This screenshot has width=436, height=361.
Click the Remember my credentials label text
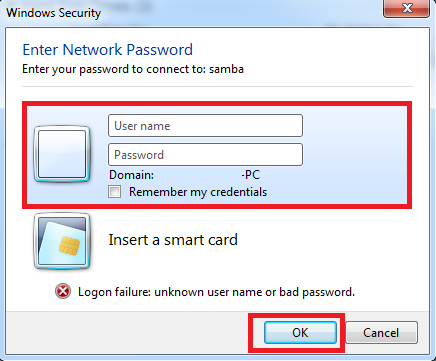[198, 192]
